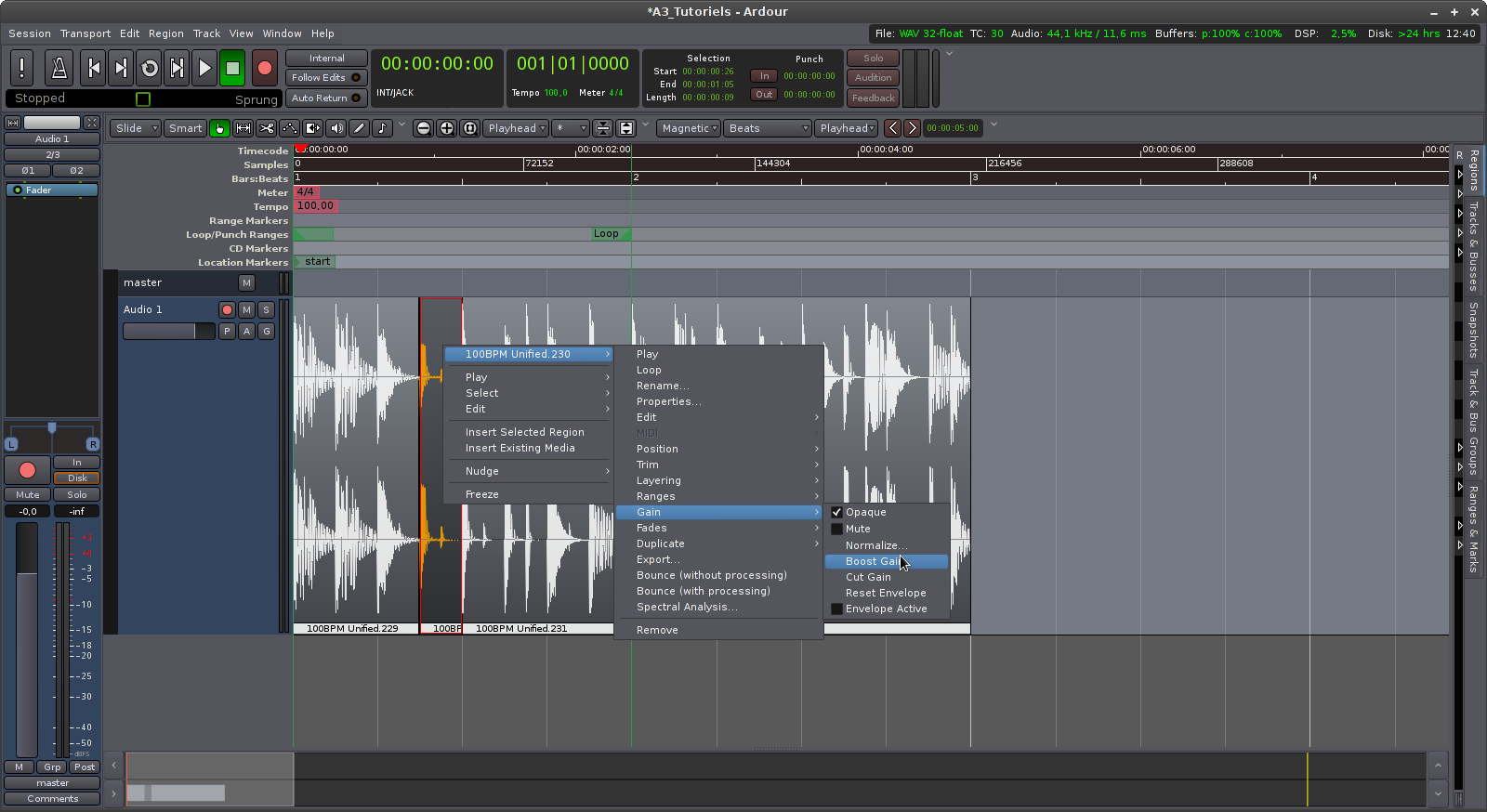The image size is (1487, 812).
Task: Choose Boost Gain from the submenu
Action: pos(872,562)
